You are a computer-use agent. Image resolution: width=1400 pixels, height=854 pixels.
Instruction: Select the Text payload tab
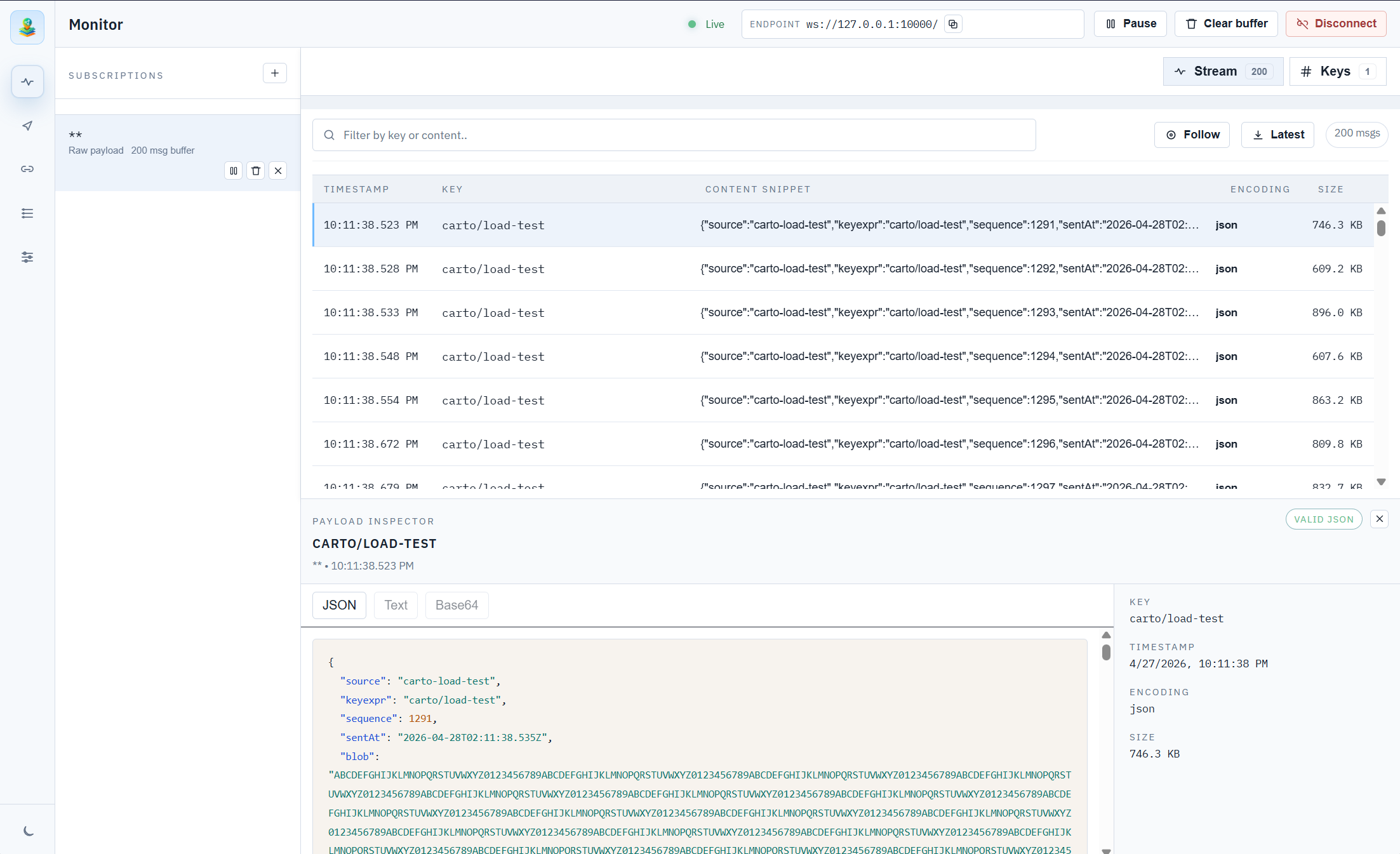coord(396,605)
